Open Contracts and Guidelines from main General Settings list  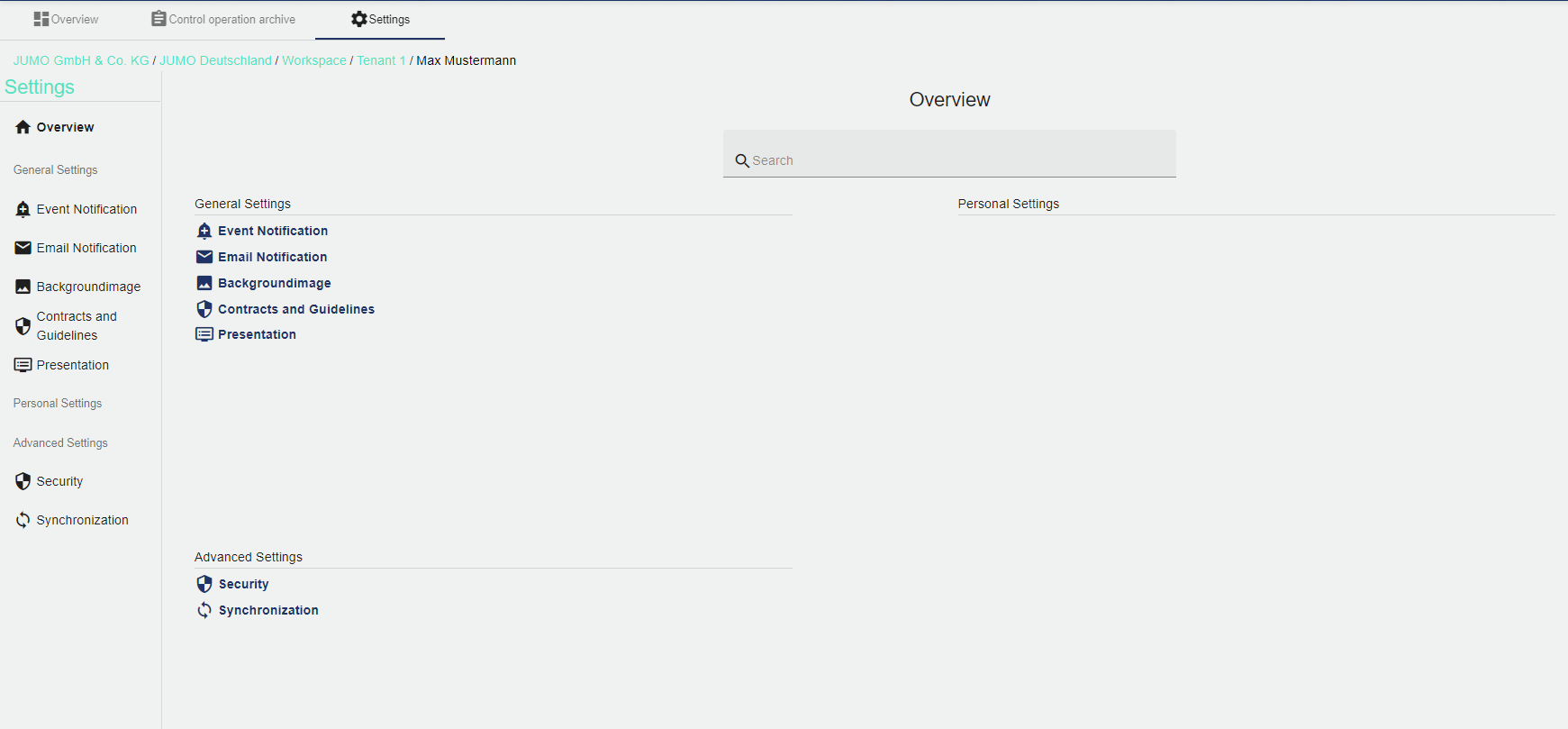[295, 309]
